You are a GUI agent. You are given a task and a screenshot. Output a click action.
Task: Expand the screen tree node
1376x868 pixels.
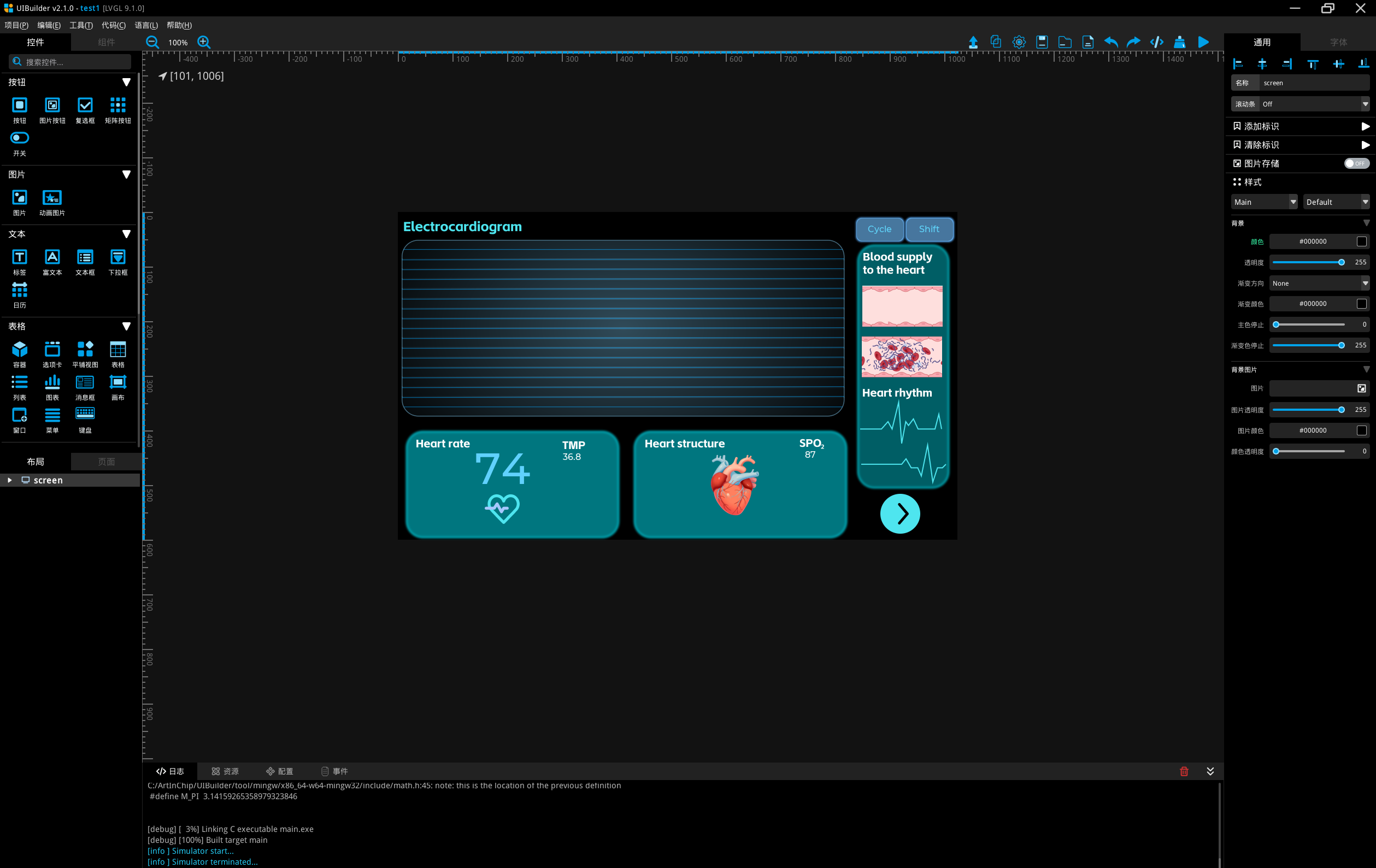click(x=10, y=480)
